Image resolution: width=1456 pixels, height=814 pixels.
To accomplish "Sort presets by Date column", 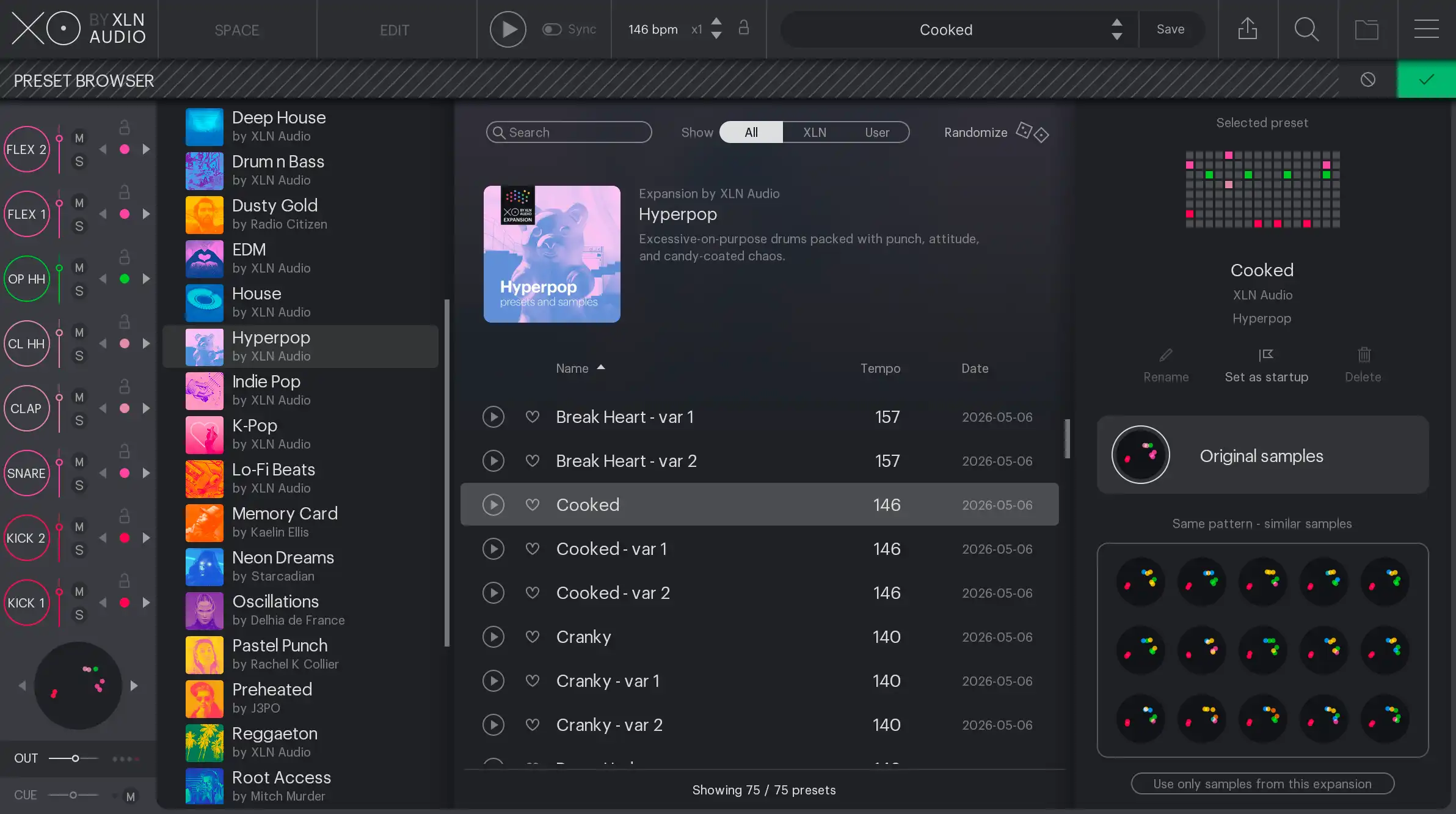I will [975, 368].
